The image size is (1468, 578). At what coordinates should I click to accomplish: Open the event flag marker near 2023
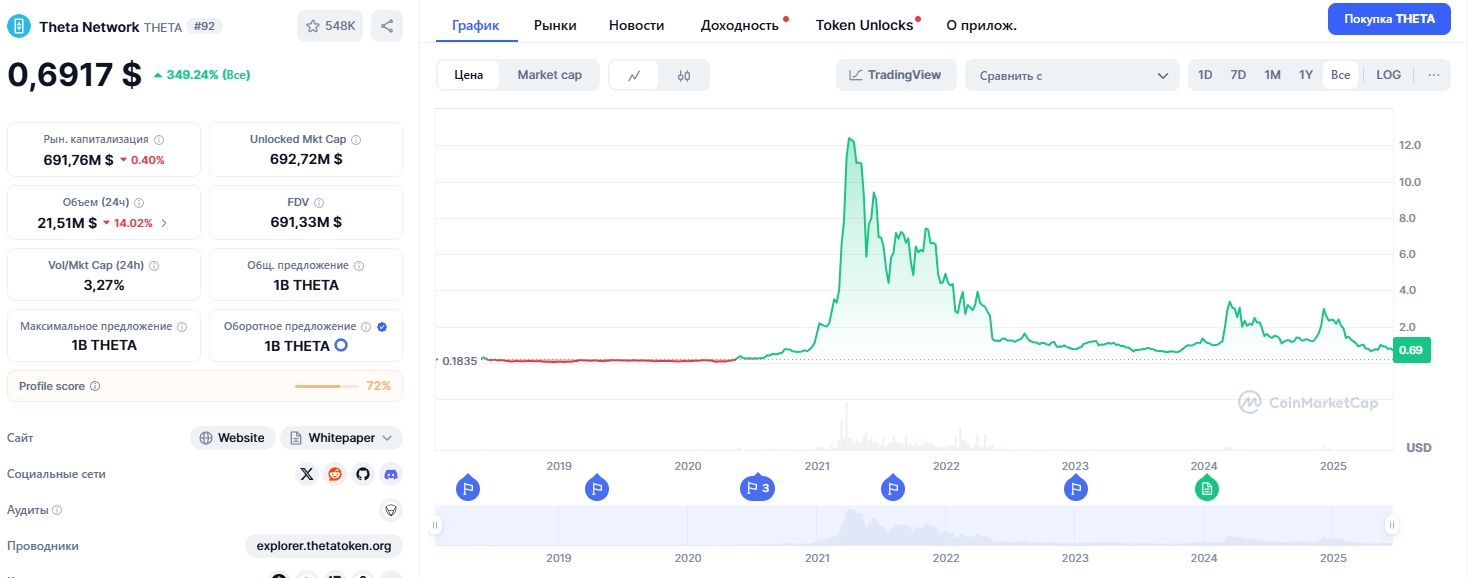tap(1075, 488)
